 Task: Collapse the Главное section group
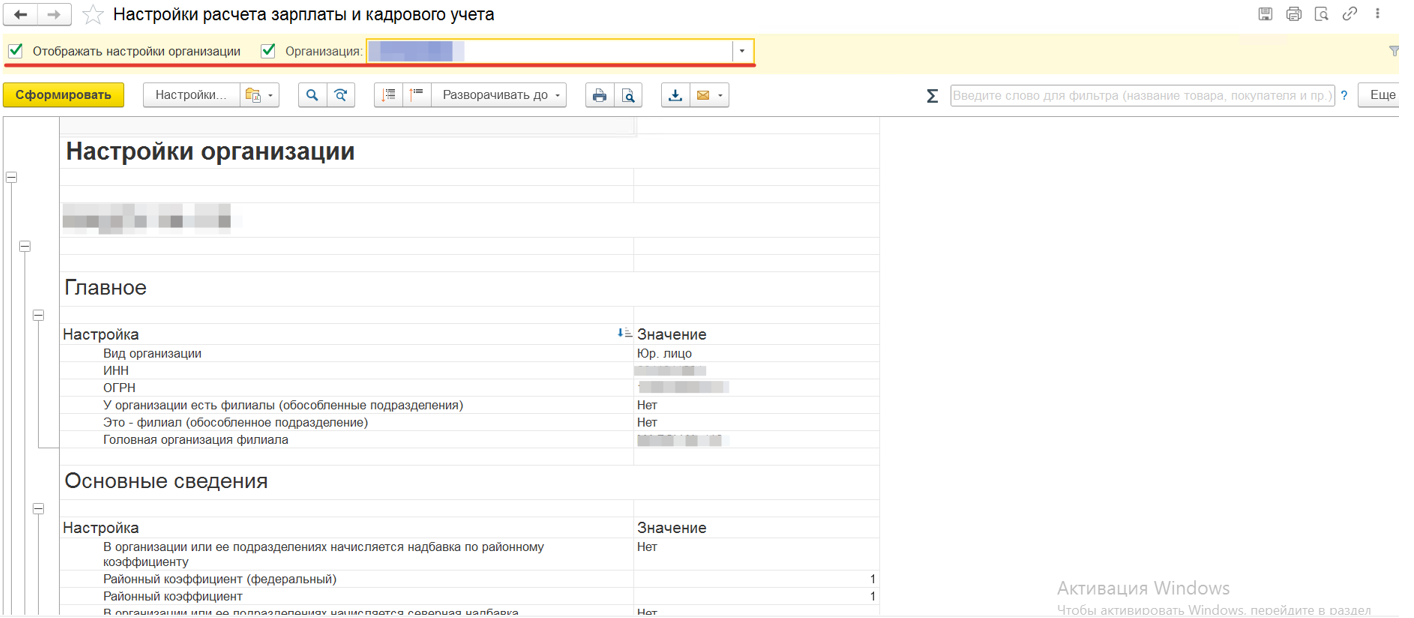click(38, 315)
